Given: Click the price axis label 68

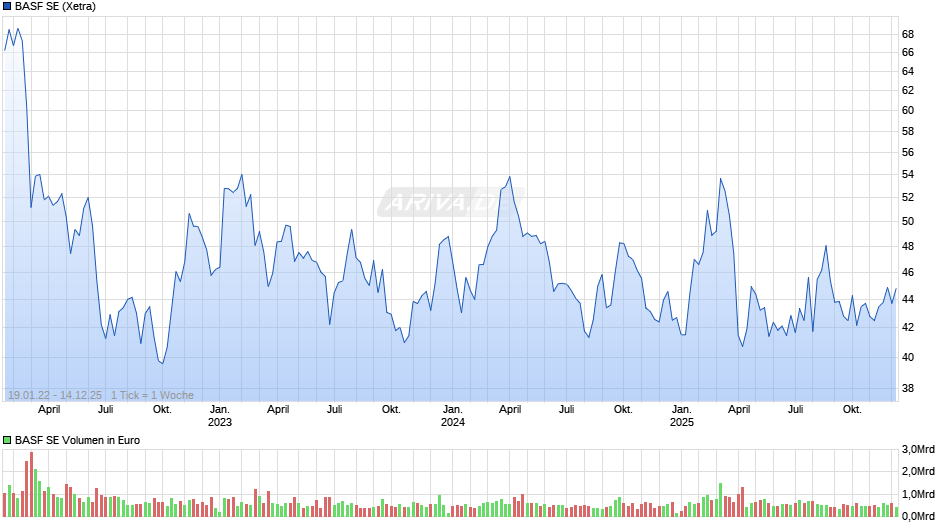Looking at the screenshot, I should pos(908,35).
